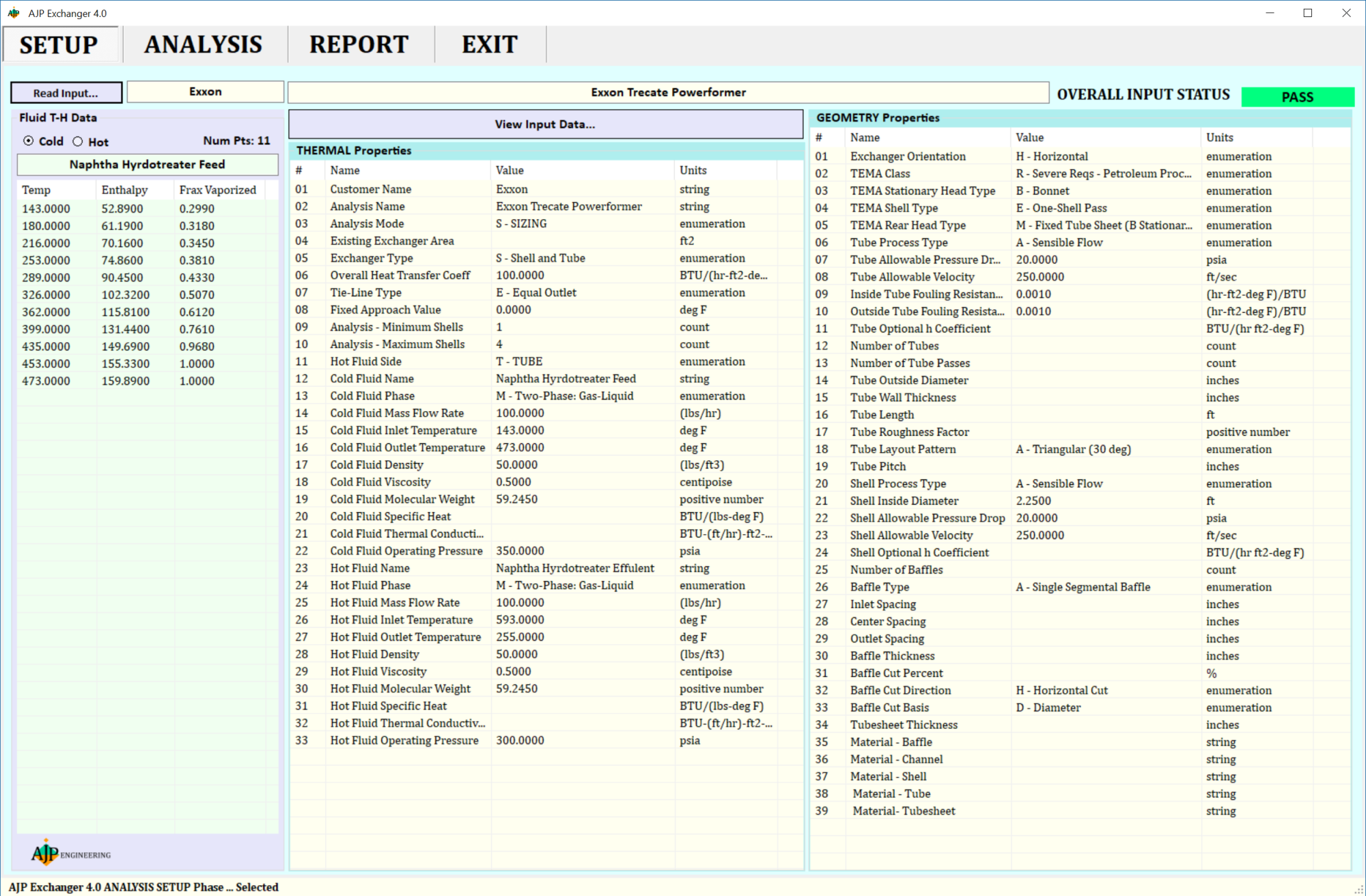
Task: Open the SETUP tab
Action: point(60,45)
